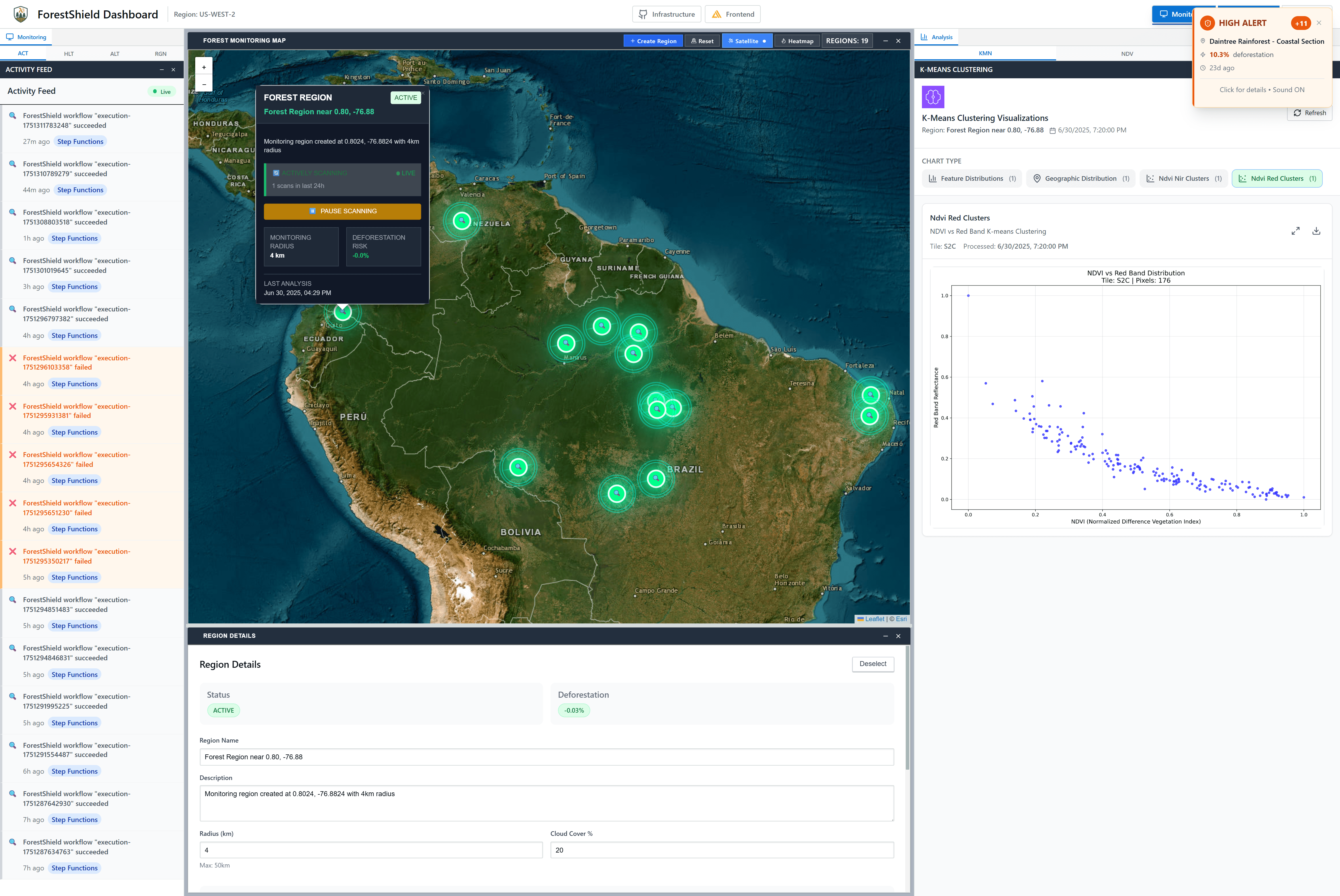Toggle the Heatmap overlay
1340x896 pixels.
pyautogui.click(x=797, y=41)
